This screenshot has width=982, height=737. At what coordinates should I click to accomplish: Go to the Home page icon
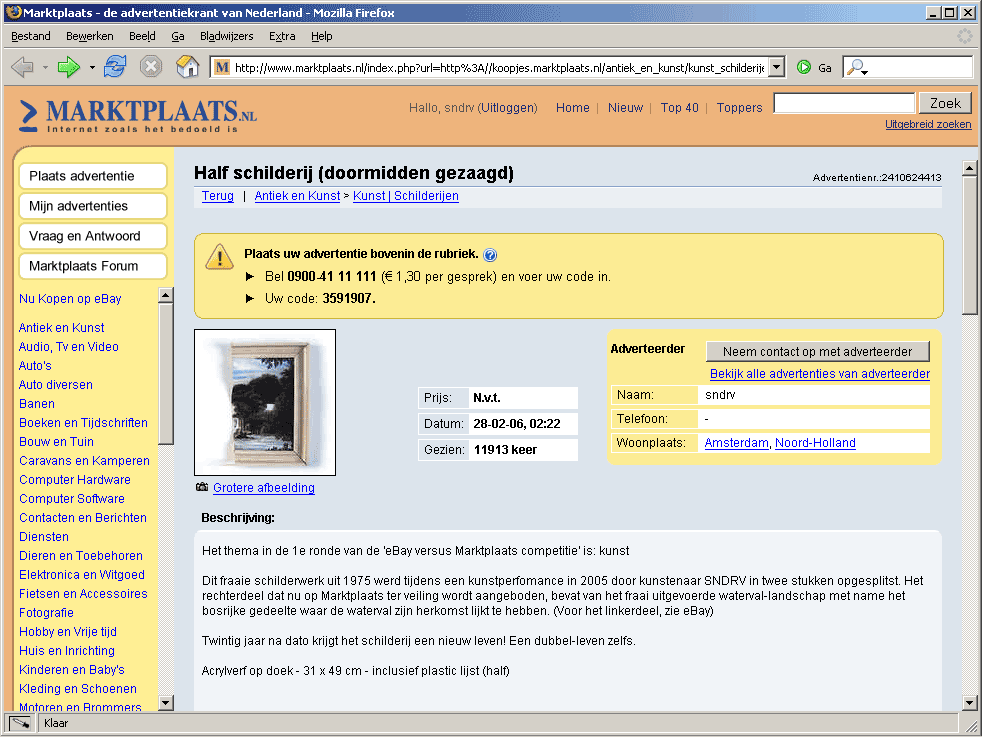click(187, 66)
